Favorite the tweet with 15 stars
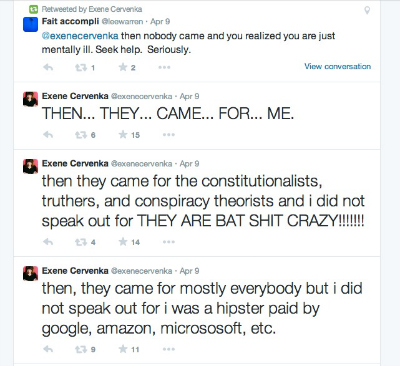Image resolution: width=400 pixels, height=366 pixels. pos(123,134)
